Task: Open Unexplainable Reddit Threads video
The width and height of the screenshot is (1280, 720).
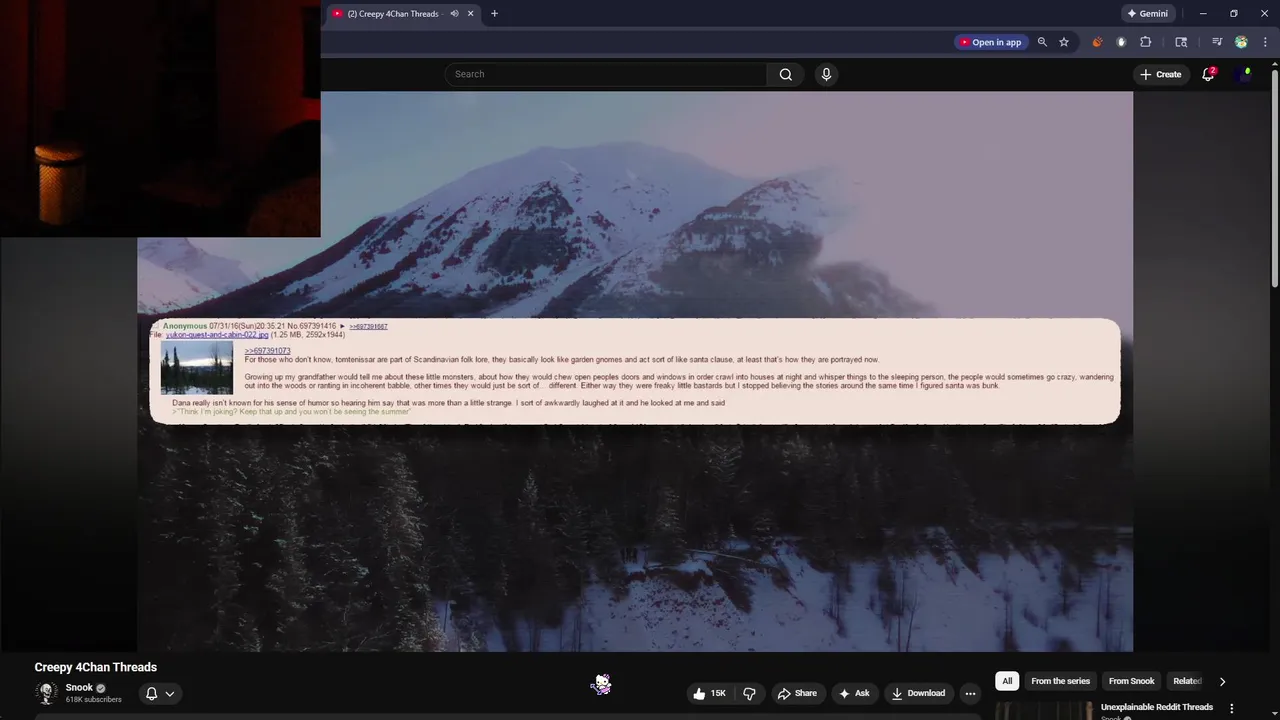Action: 1157,707
